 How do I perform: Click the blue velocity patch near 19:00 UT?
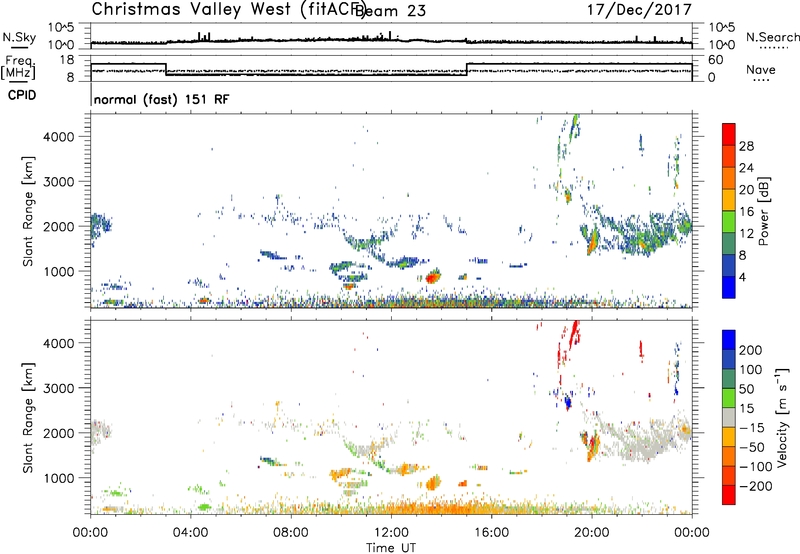(567, 402)
